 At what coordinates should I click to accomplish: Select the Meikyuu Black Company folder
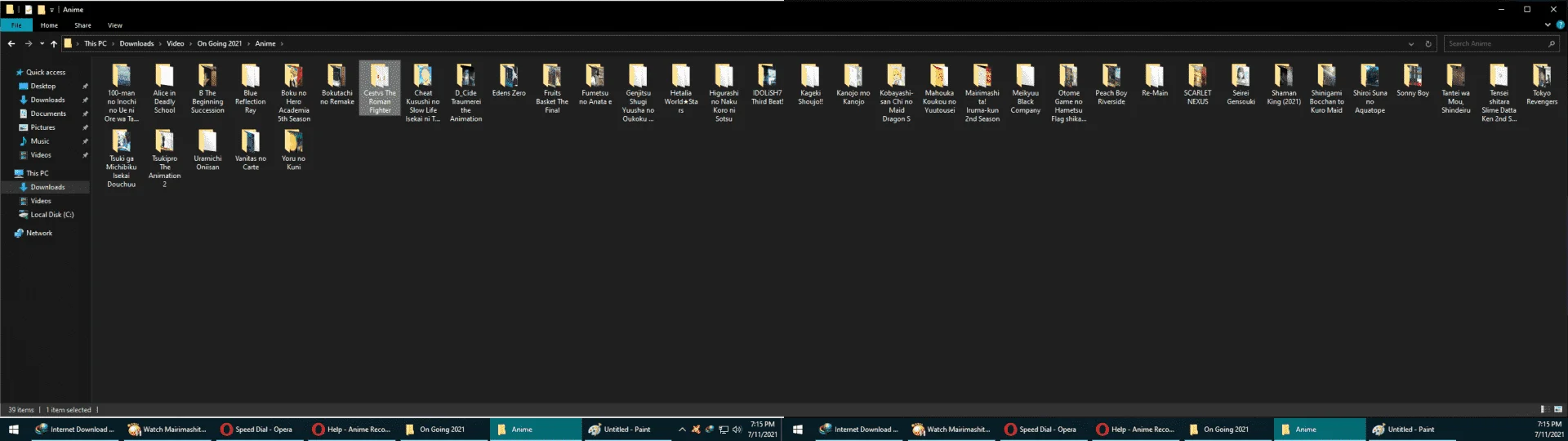click(x=1025, y=89)
